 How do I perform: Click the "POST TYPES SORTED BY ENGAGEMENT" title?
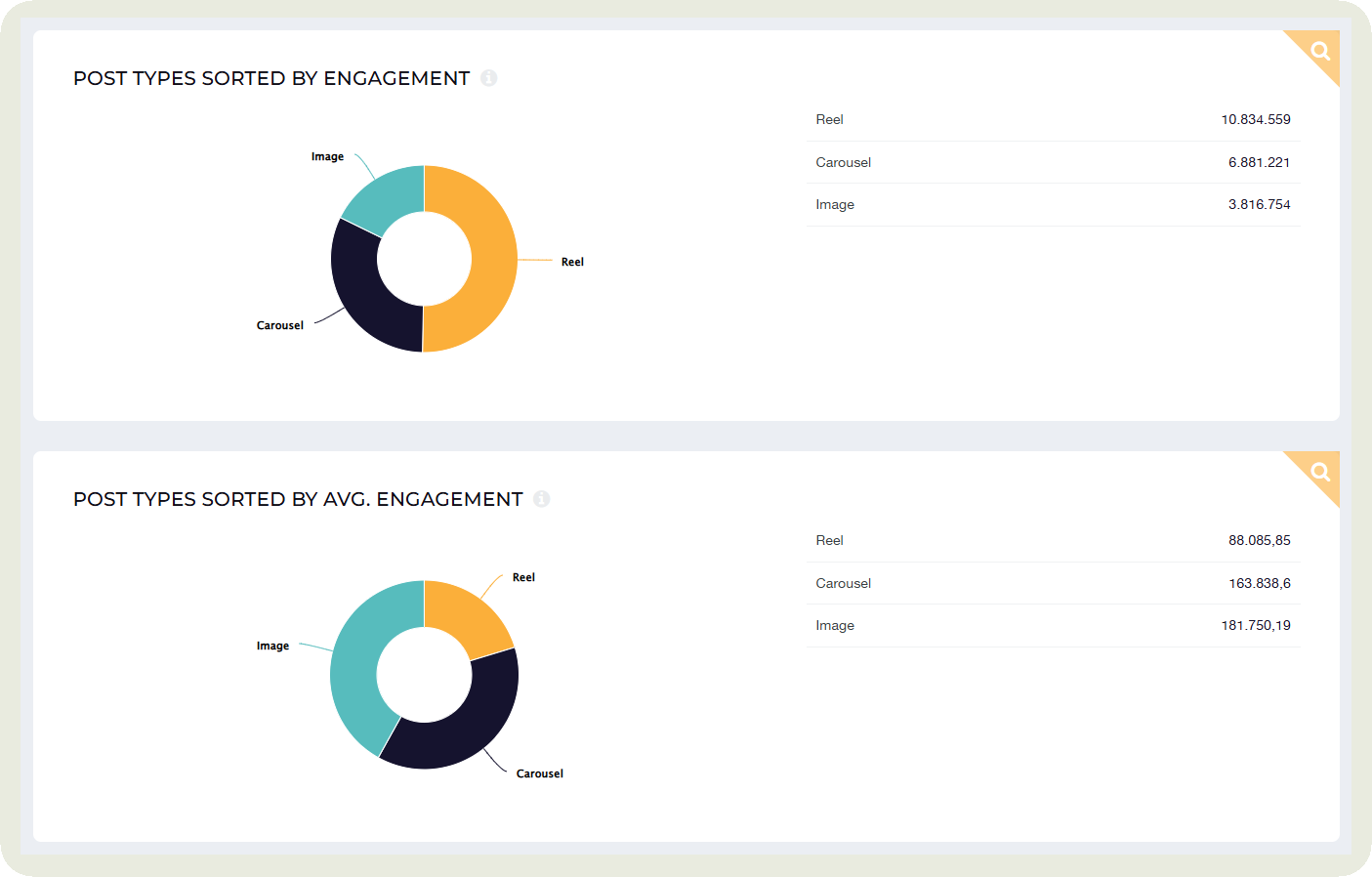tap(272, 78)
